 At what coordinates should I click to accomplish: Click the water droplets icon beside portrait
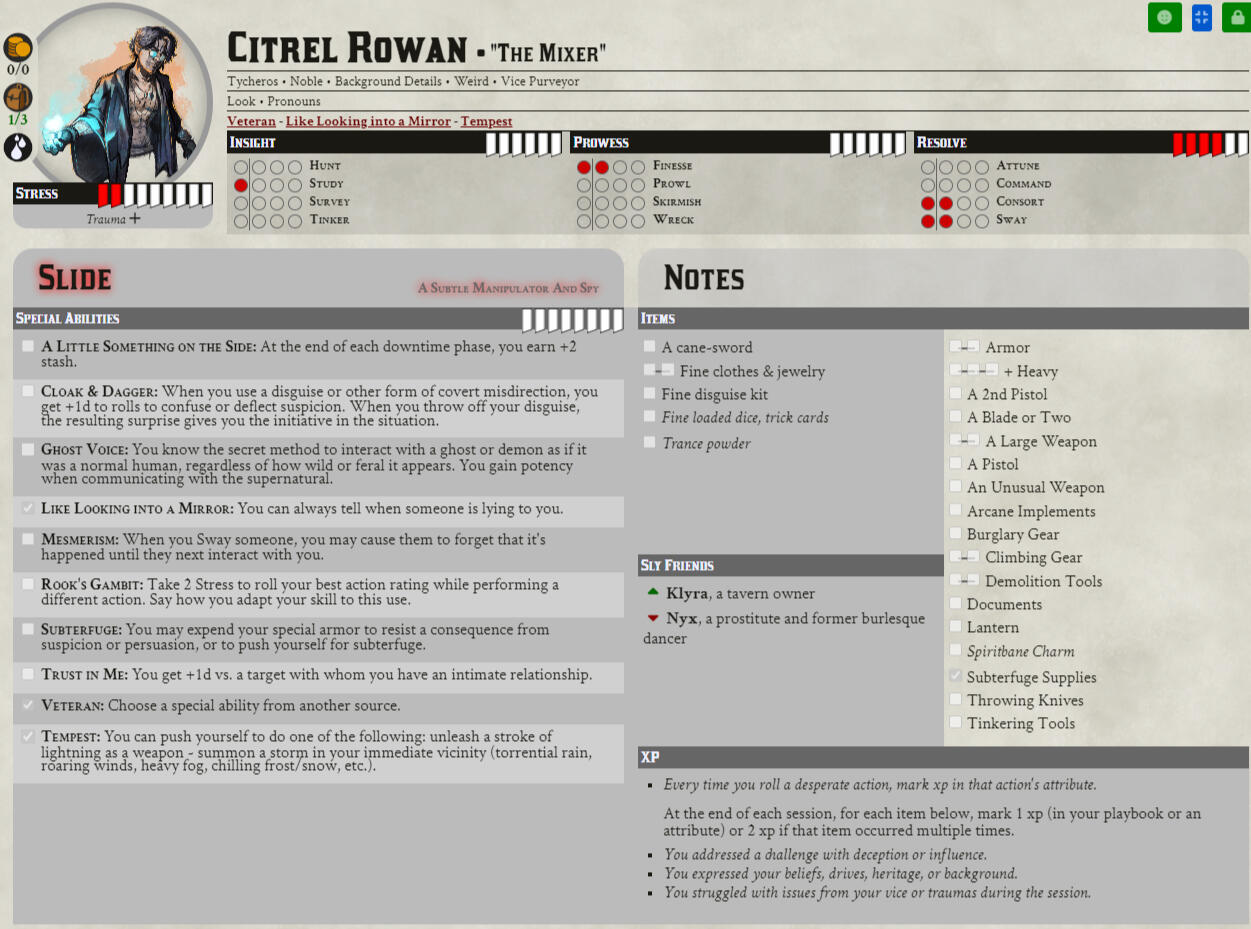tap(18, 148)
